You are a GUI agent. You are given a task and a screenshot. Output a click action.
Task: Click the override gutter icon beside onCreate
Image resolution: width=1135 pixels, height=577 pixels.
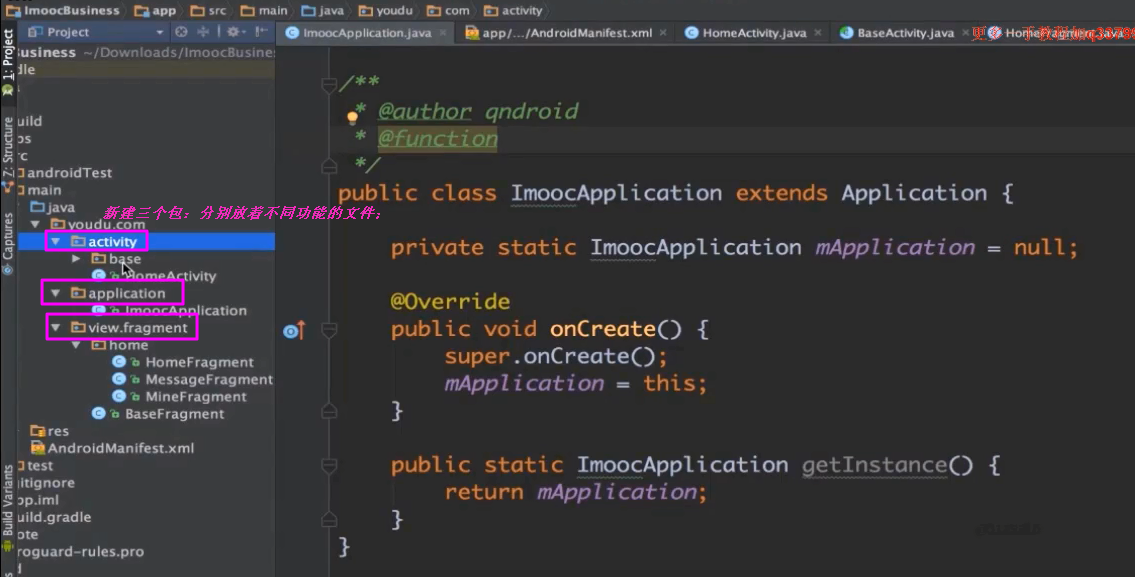tap(294, 331)
